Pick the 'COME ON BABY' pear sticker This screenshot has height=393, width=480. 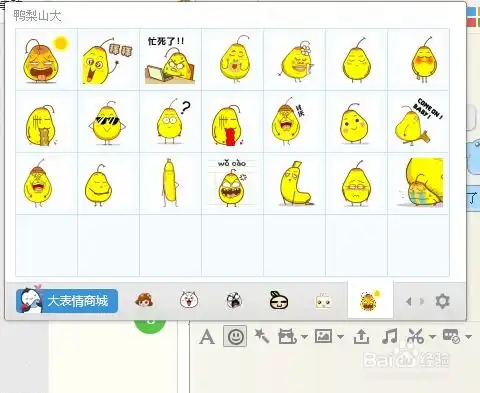418,122
